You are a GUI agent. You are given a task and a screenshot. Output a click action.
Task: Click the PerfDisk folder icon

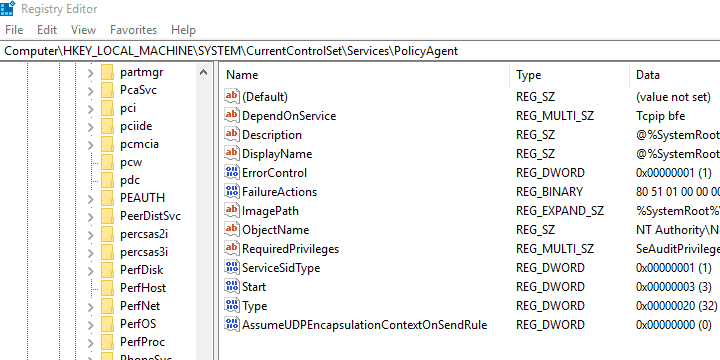click(x=107, y=270)
